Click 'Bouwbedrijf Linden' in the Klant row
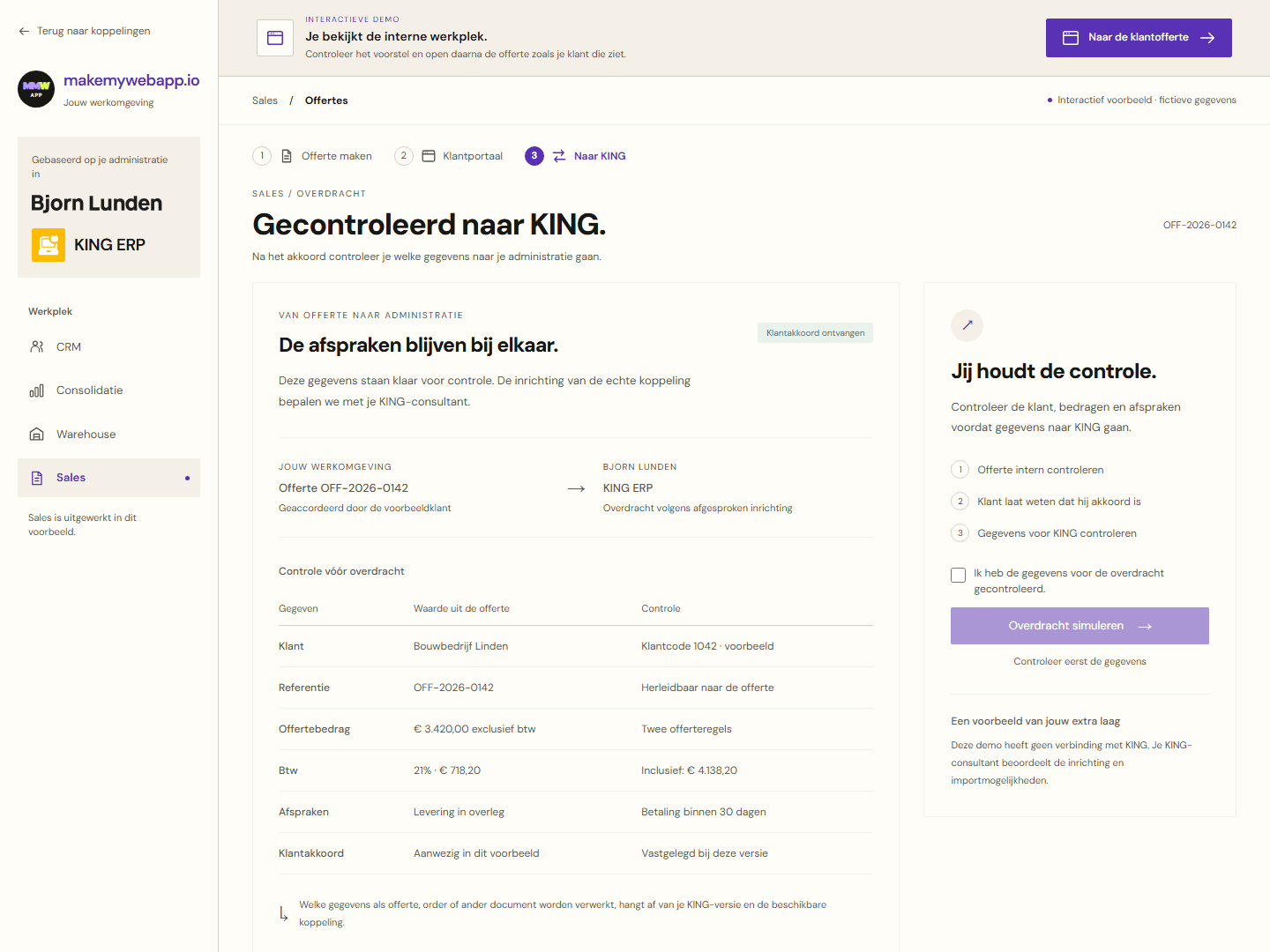Screen dimensions: 1270x952 point(461,646)
